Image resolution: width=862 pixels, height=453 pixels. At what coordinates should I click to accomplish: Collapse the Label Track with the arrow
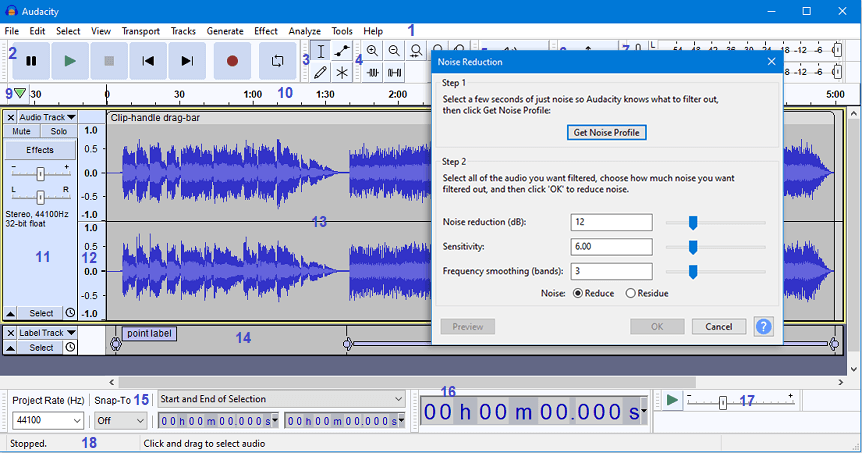click(10, 347)
